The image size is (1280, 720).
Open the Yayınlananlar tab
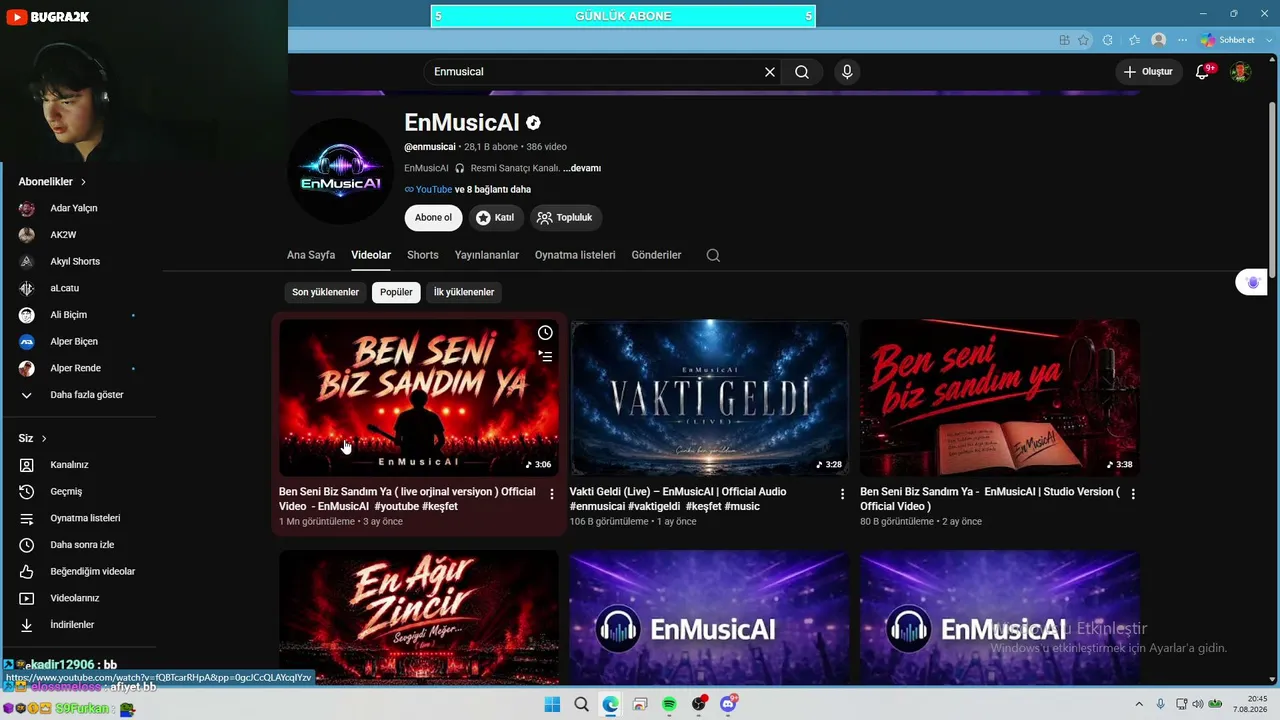(x=487, y=255)
